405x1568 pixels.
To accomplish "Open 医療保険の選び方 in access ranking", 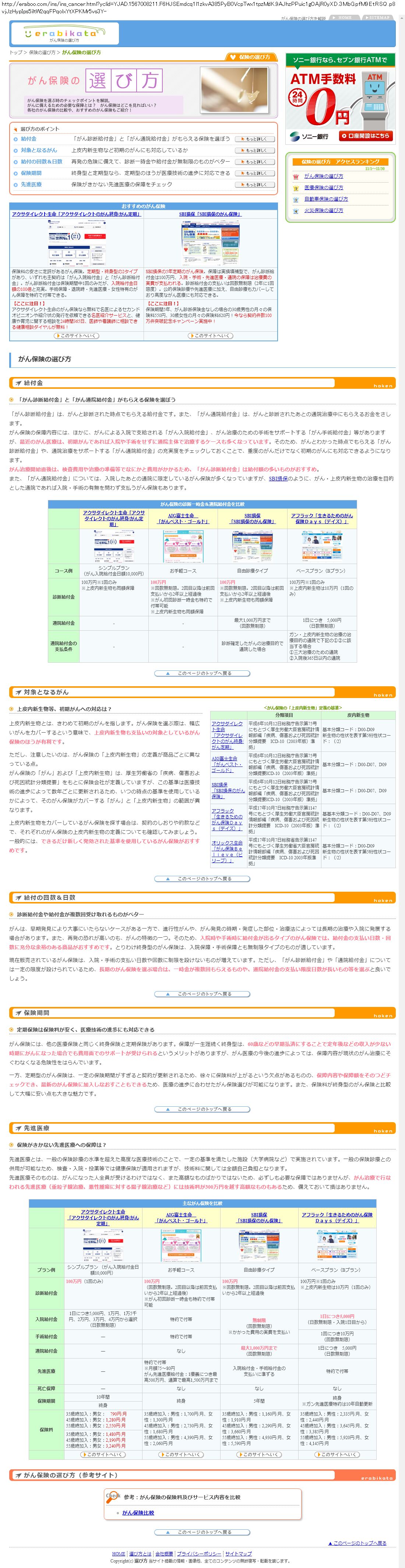I will (323, 187).
